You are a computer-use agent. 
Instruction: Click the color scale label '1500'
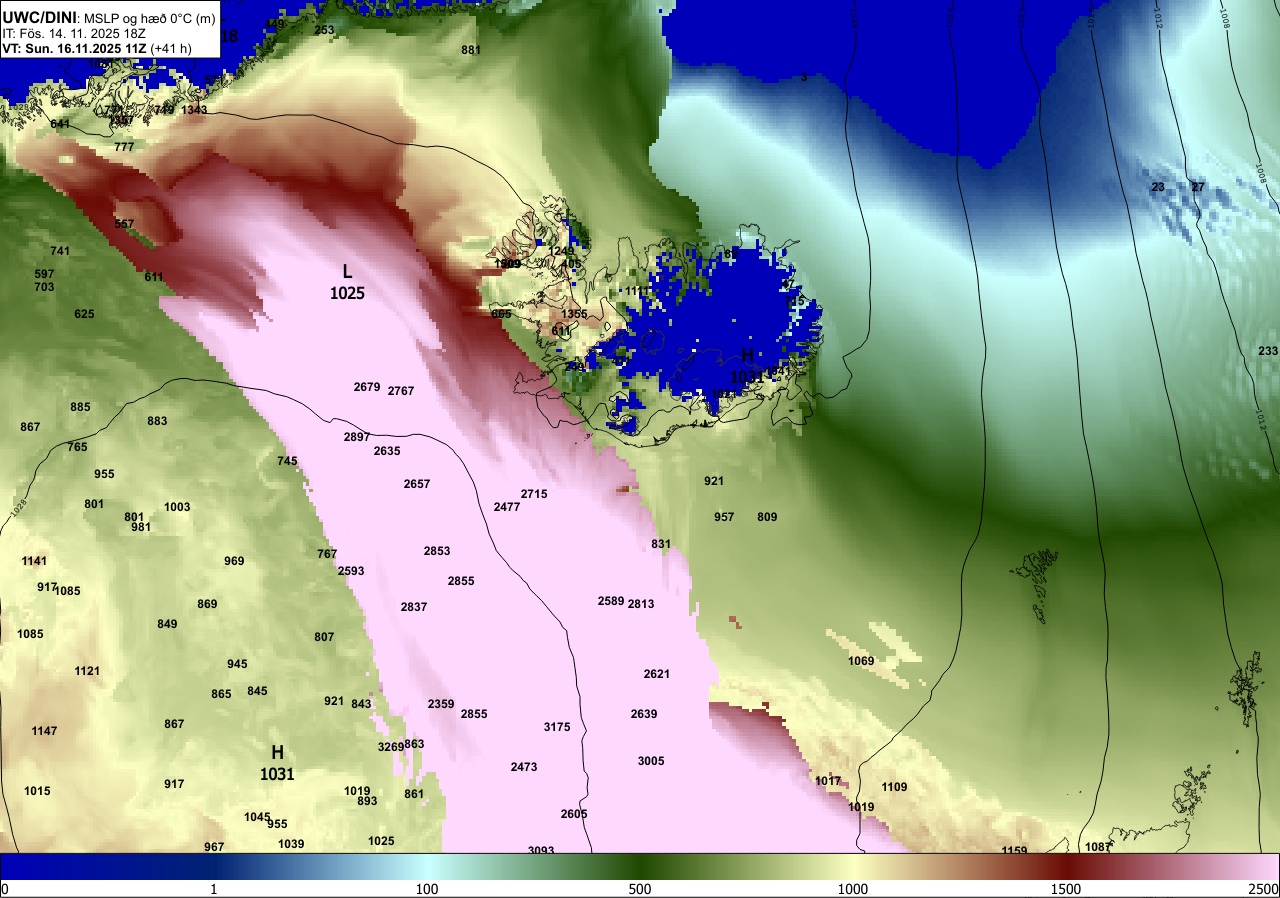pyautogui.click(x=1065, y=889)
